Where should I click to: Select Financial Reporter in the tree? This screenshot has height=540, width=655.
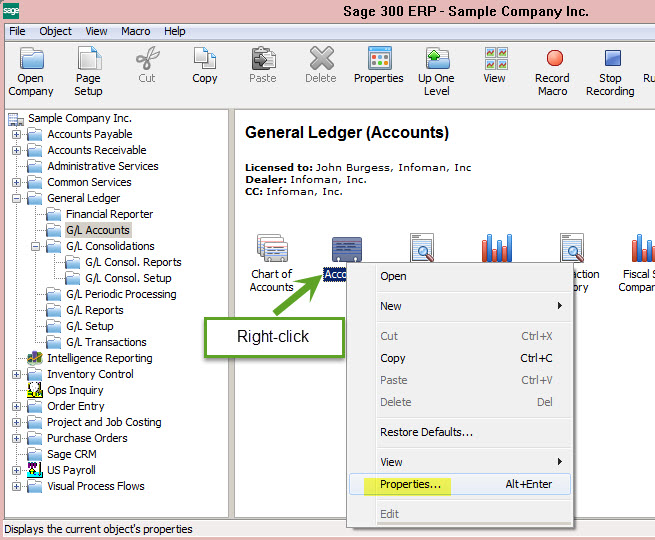109,214
